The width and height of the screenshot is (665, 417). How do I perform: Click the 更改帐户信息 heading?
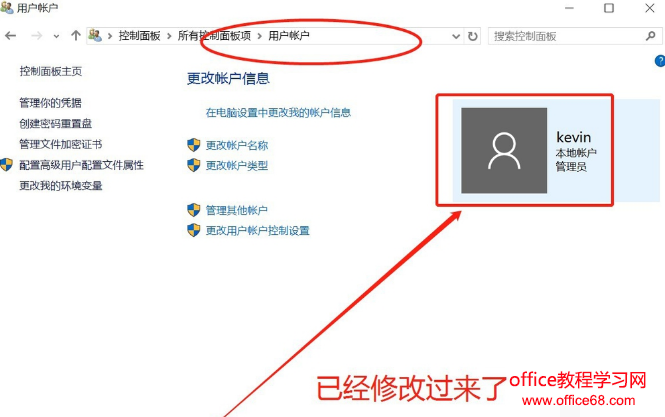(x=228, y=78)
